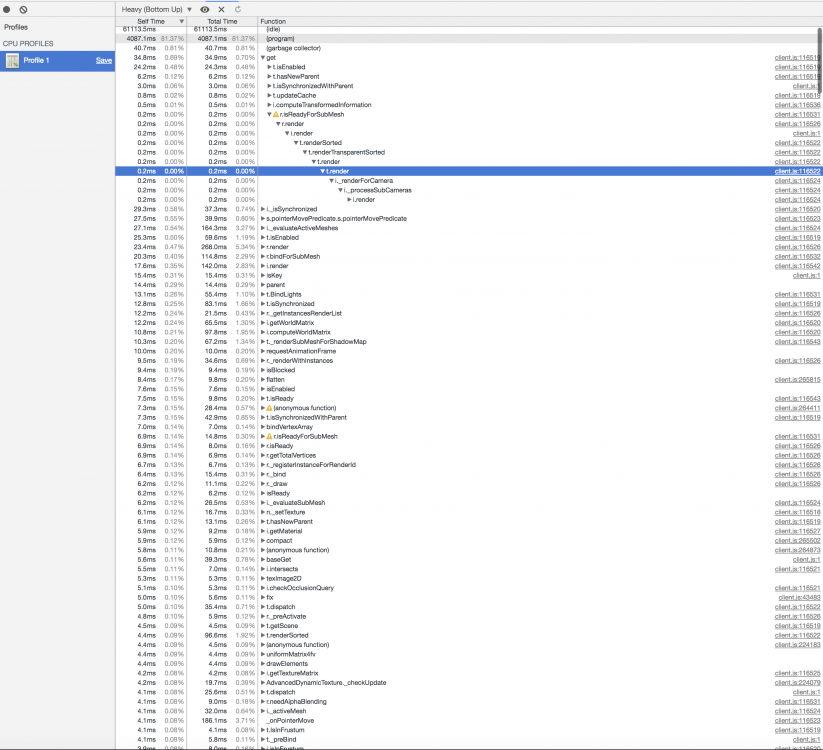Expand the s.pointerMovePredicate row
This screenshot has height=750, width=823.
(263, 218)
